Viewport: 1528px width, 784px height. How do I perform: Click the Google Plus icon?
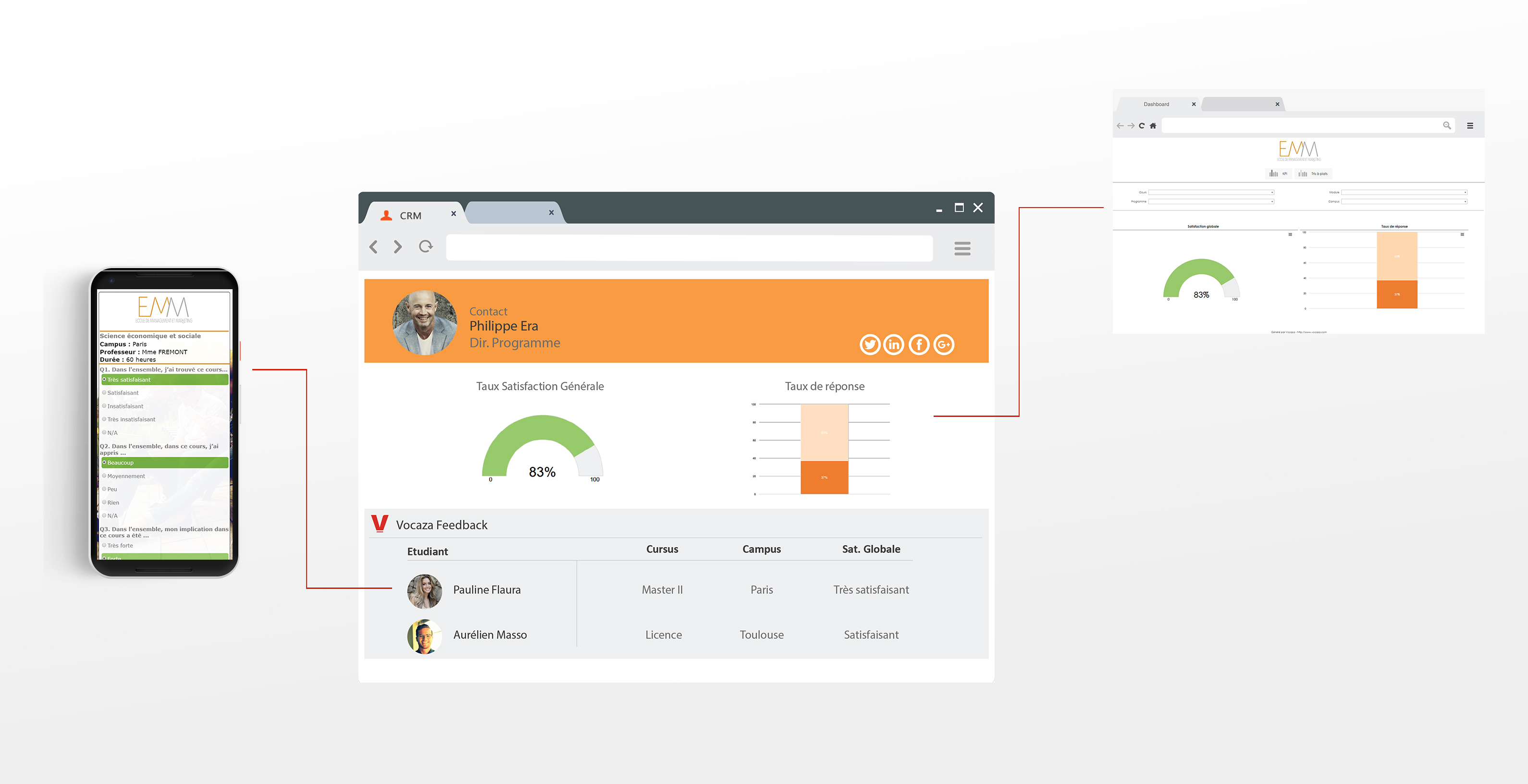tap(944, 344)
